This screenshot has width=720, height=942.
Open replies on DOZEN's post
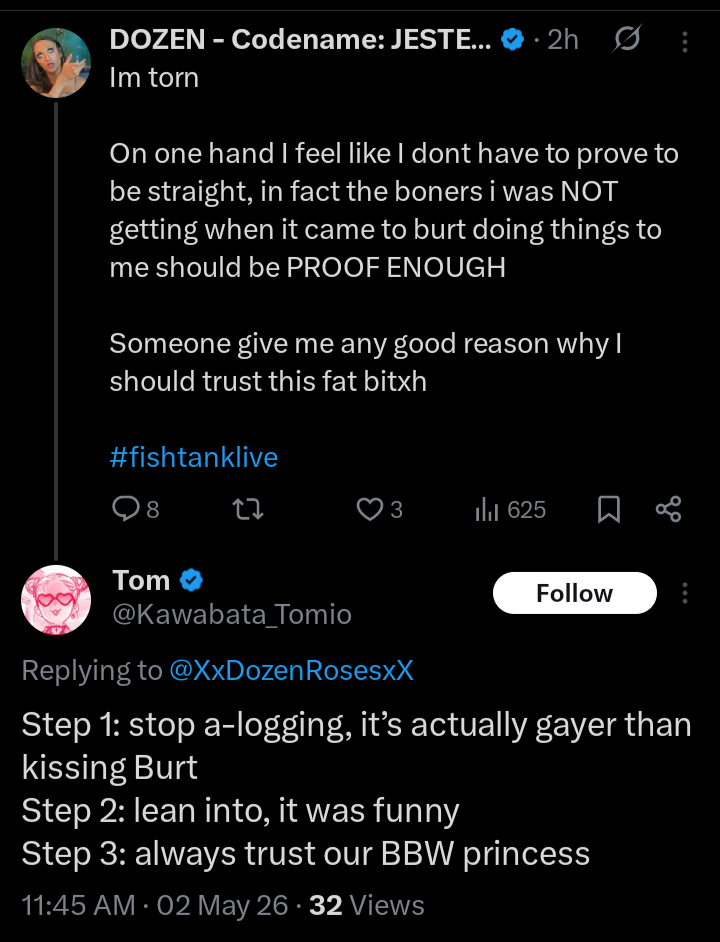coord(136,509)
